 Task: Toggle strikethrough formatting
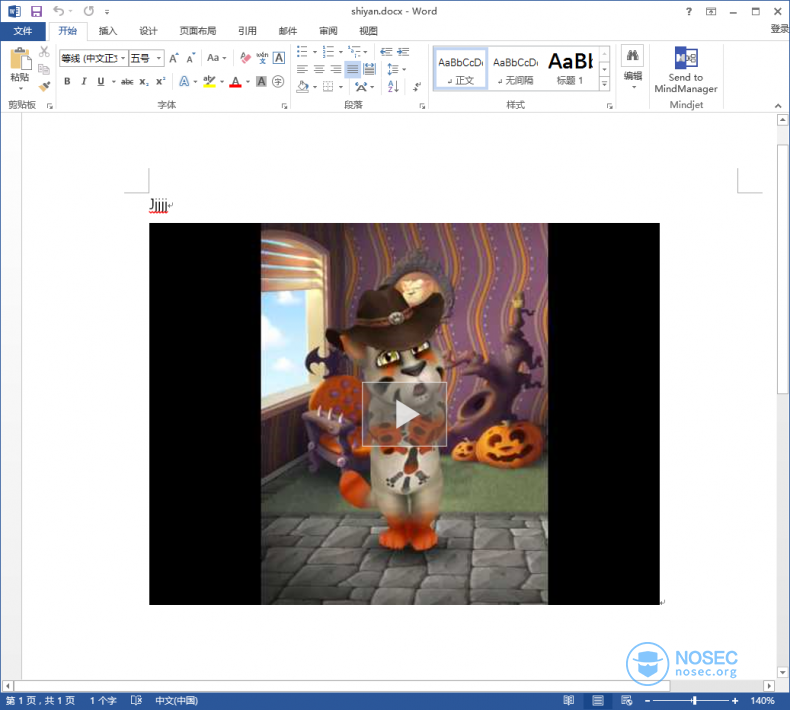coord(127,82)
